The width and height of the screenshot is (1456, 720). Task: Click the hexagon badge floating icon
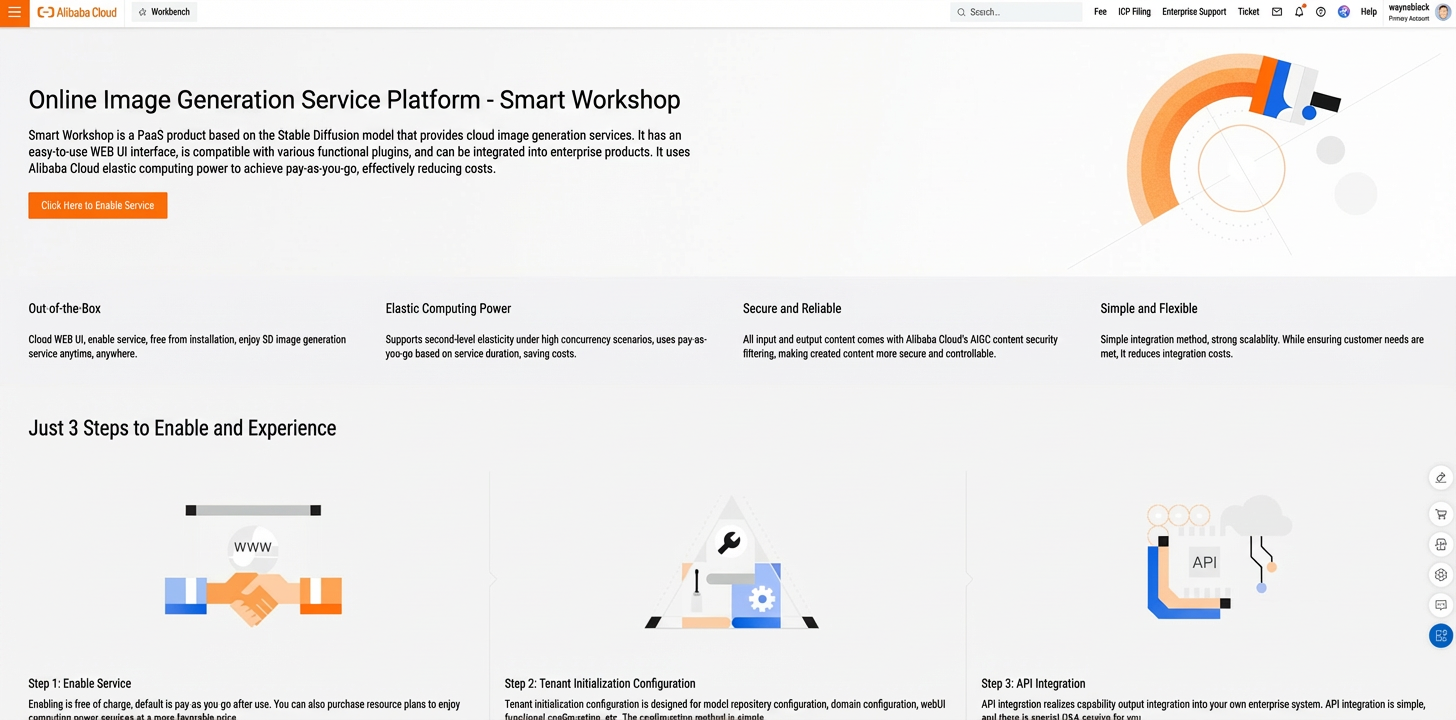point(1441,575)
